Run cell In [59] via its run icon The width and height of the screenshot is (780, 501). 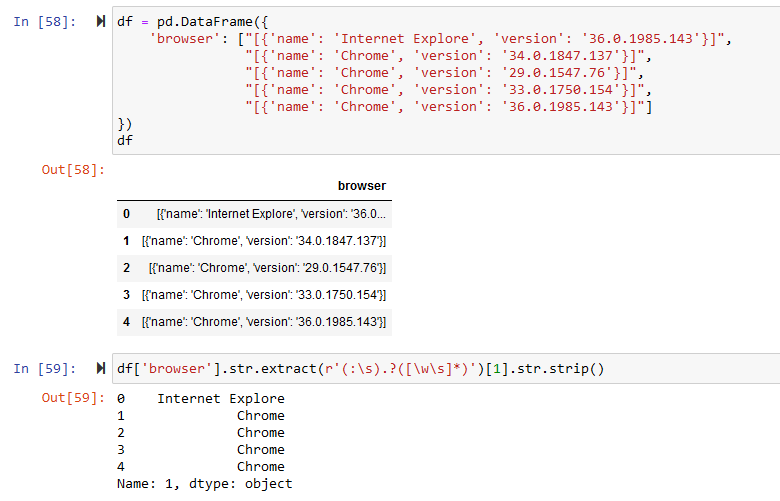101,369
